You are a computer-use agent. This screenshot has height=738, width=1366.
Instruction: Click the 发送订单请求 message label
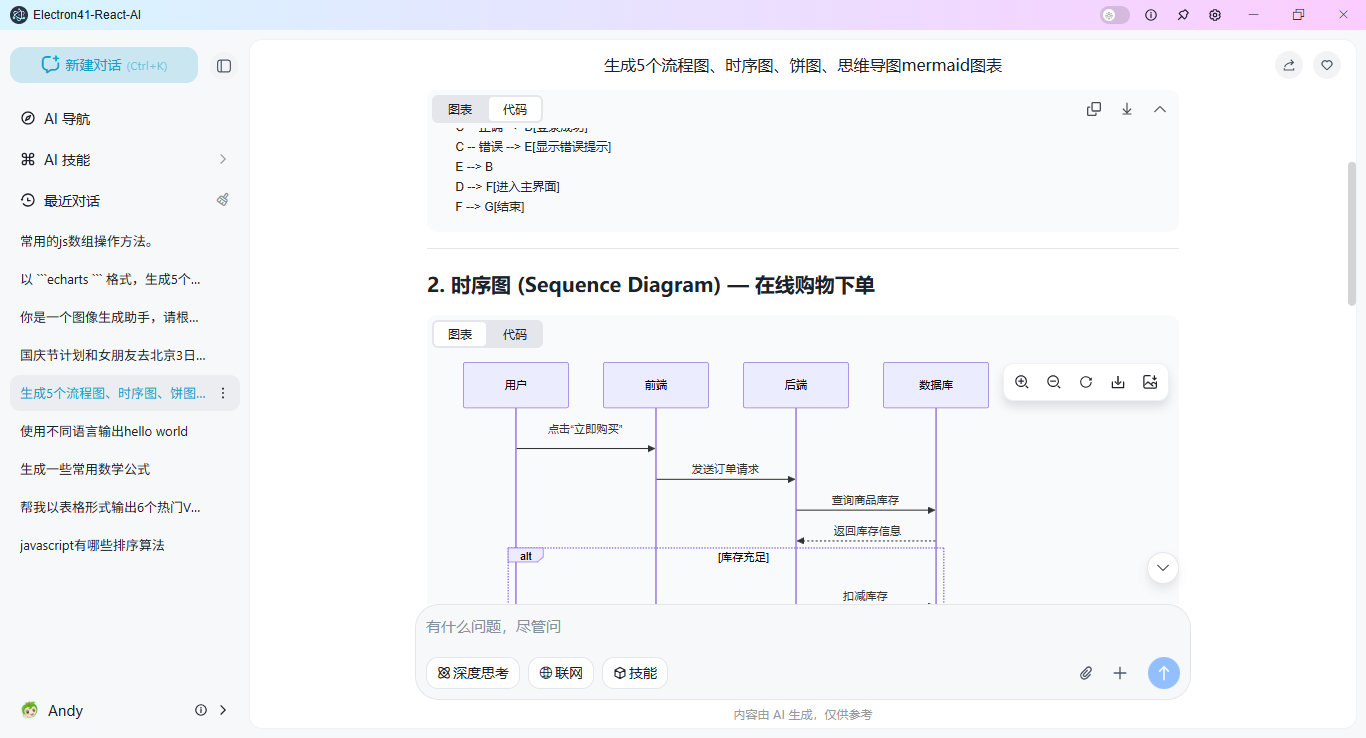[x=725, y=468]
